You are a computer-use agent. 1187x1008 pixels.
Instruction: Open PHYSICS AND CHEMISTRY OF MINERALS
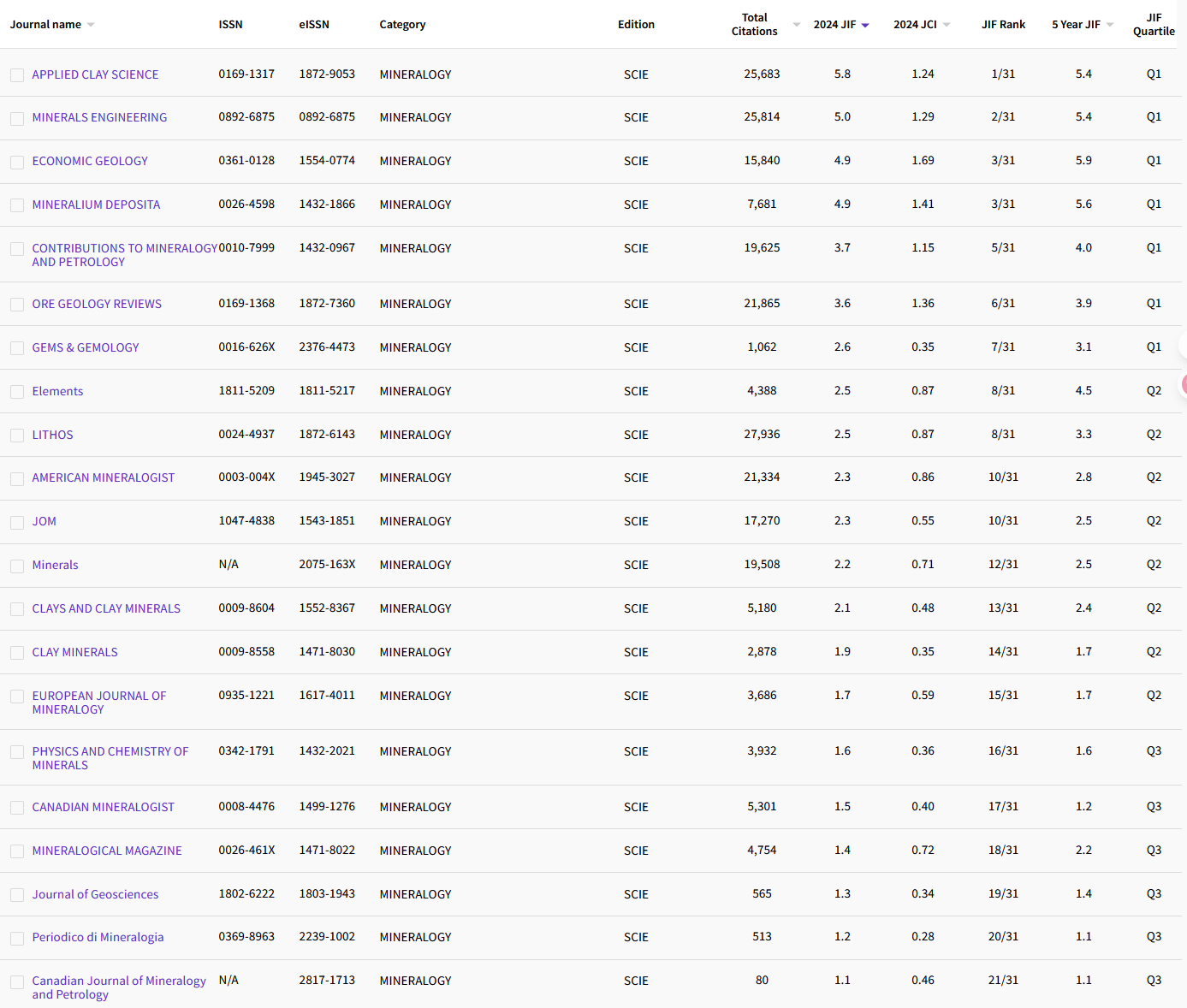[110, 758]
